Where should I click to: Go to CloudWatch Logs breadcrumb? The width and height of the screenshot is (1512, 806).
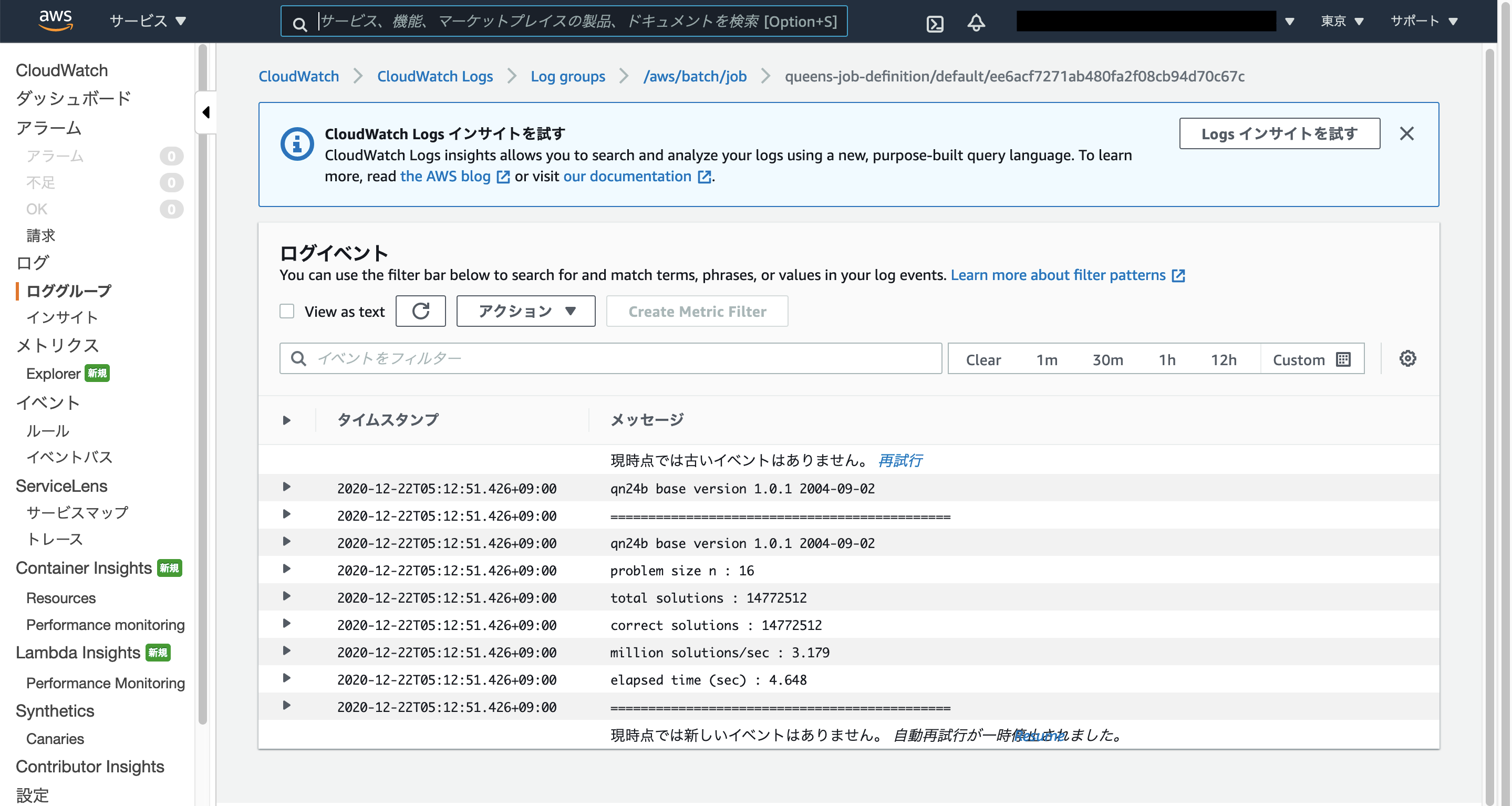click(x=434, y=76)
